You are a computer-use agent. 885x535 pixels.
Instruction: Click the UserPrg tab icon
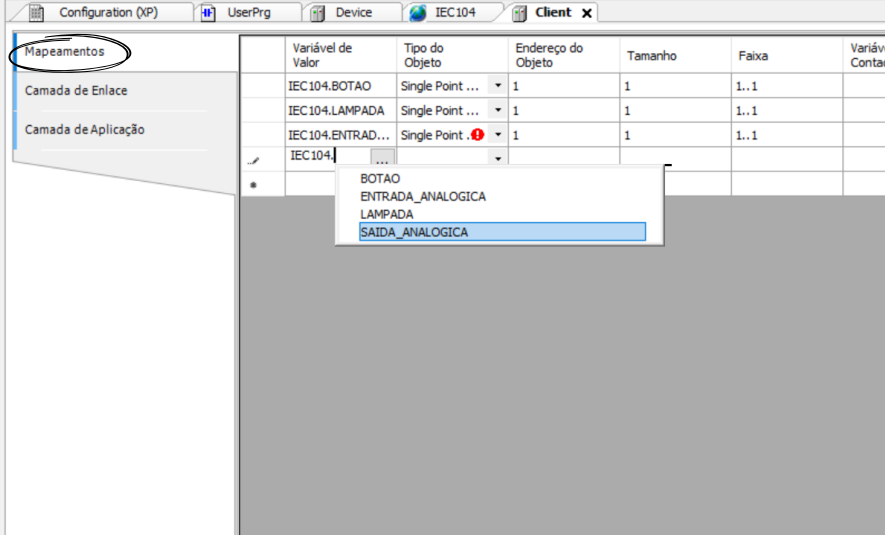[209, 13]
